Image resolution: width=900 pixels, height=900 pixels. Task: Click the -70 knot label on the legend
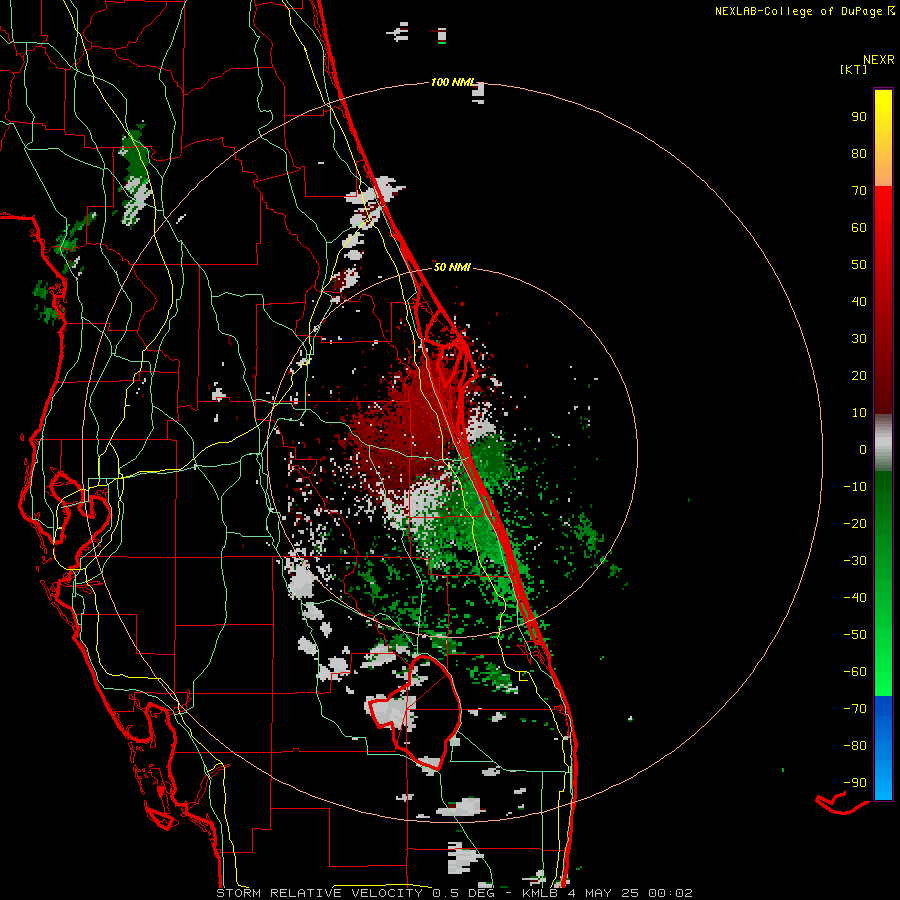click(855, 709)
